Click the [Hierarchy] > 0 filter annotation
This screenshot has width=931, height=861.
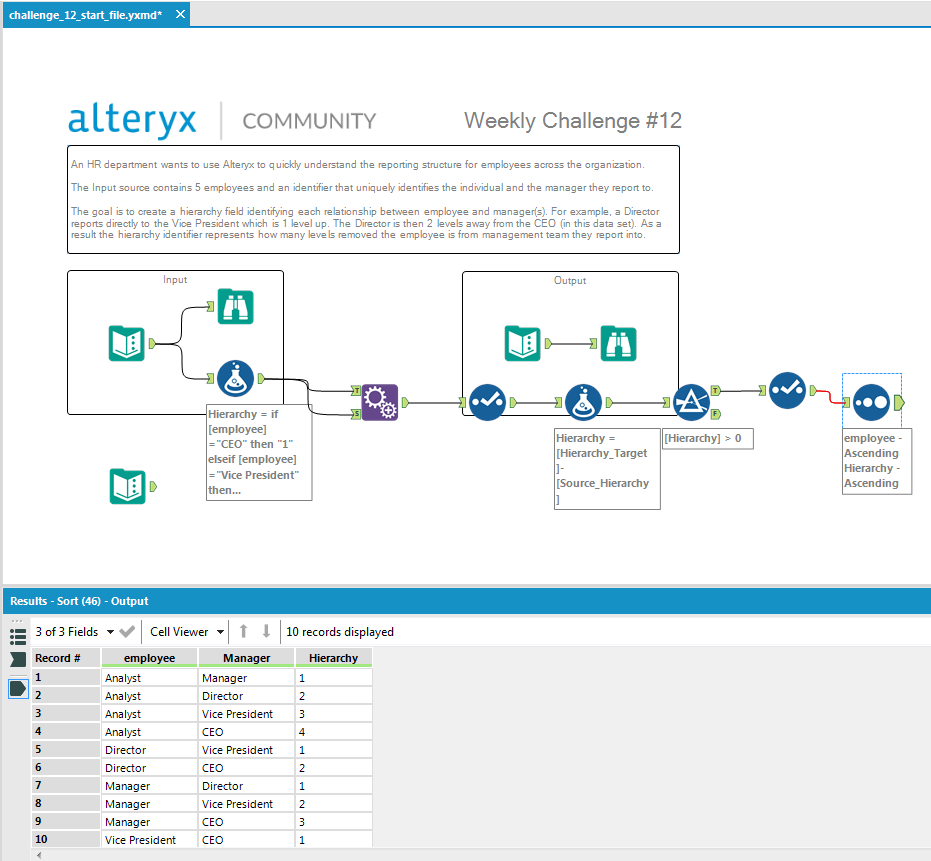coord(708,439)
